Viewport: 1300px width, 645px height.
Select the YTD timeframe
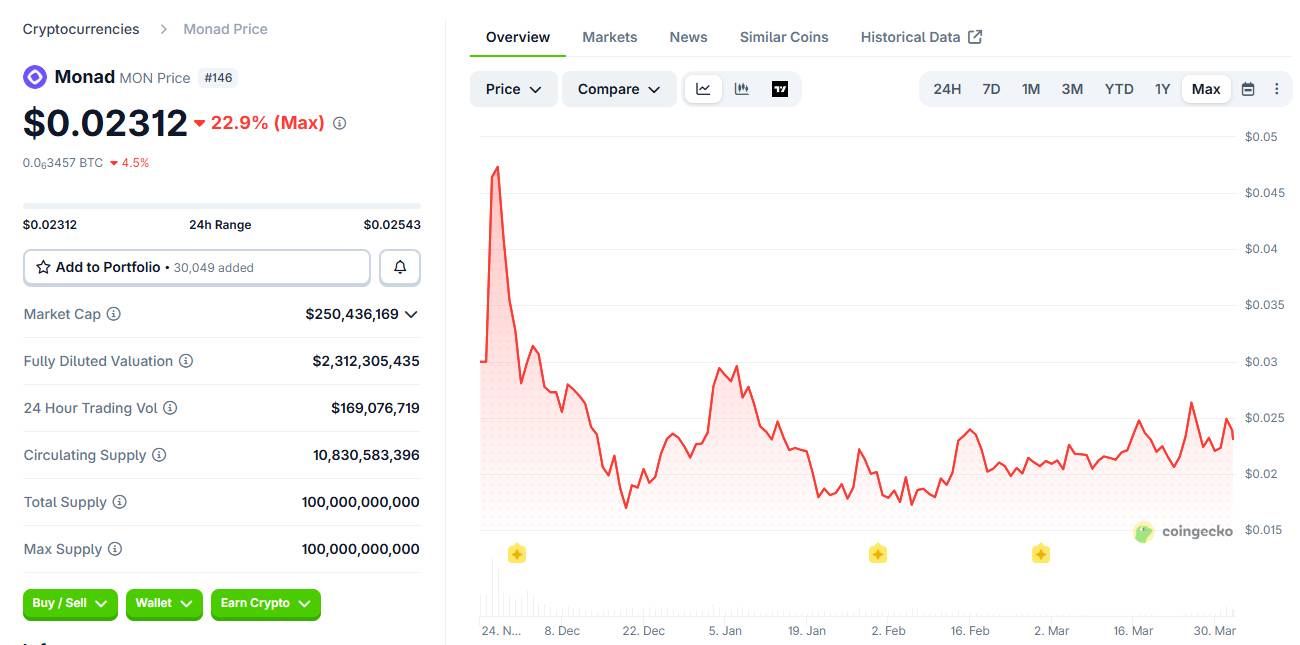1119,88
